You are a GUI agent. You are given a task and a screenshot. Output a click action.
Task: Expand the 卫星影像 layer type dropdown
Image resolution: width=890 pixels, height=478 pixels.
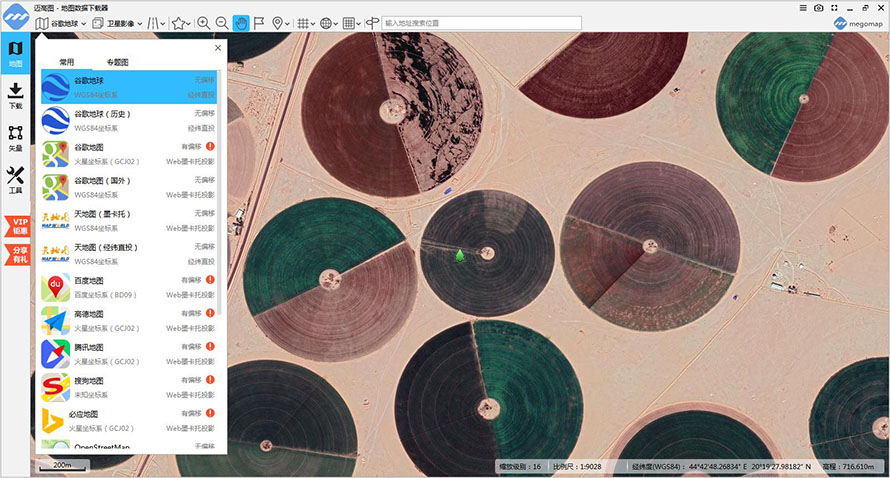[116, 22]
